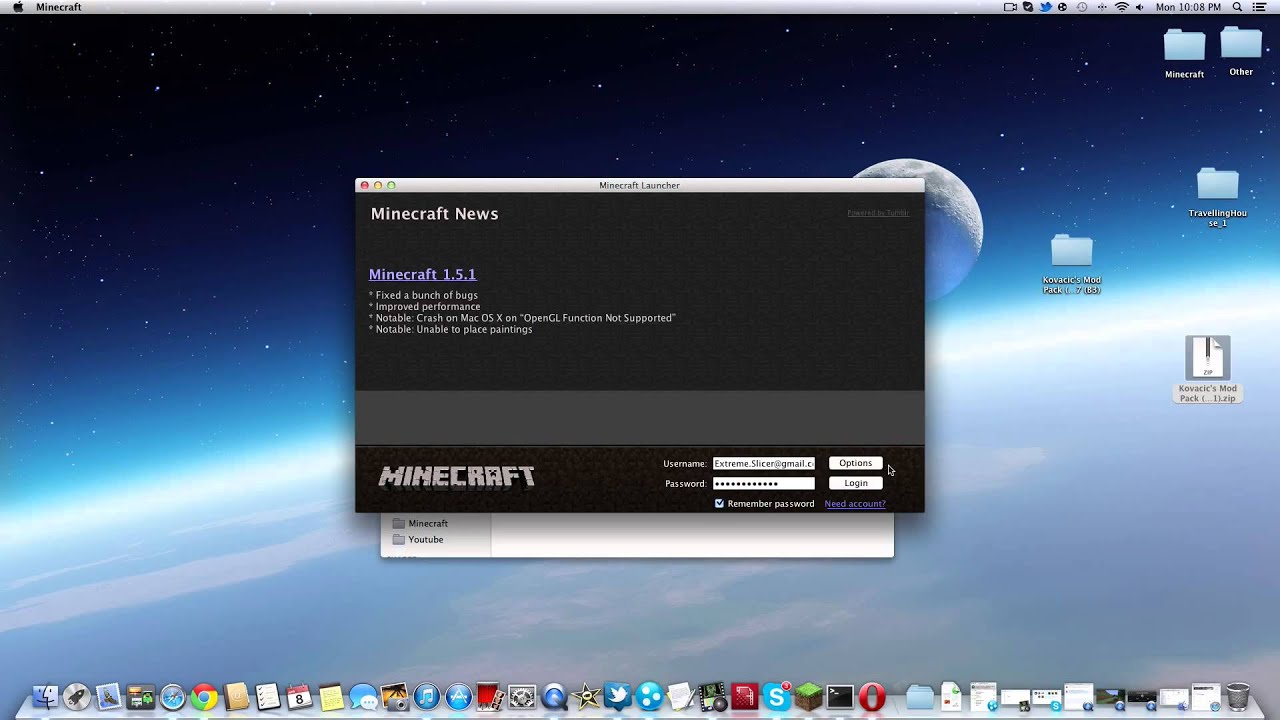1280x720 pixels.
Task: Click the camera recording icon in the menu bar
Action: click(1010, 7)
